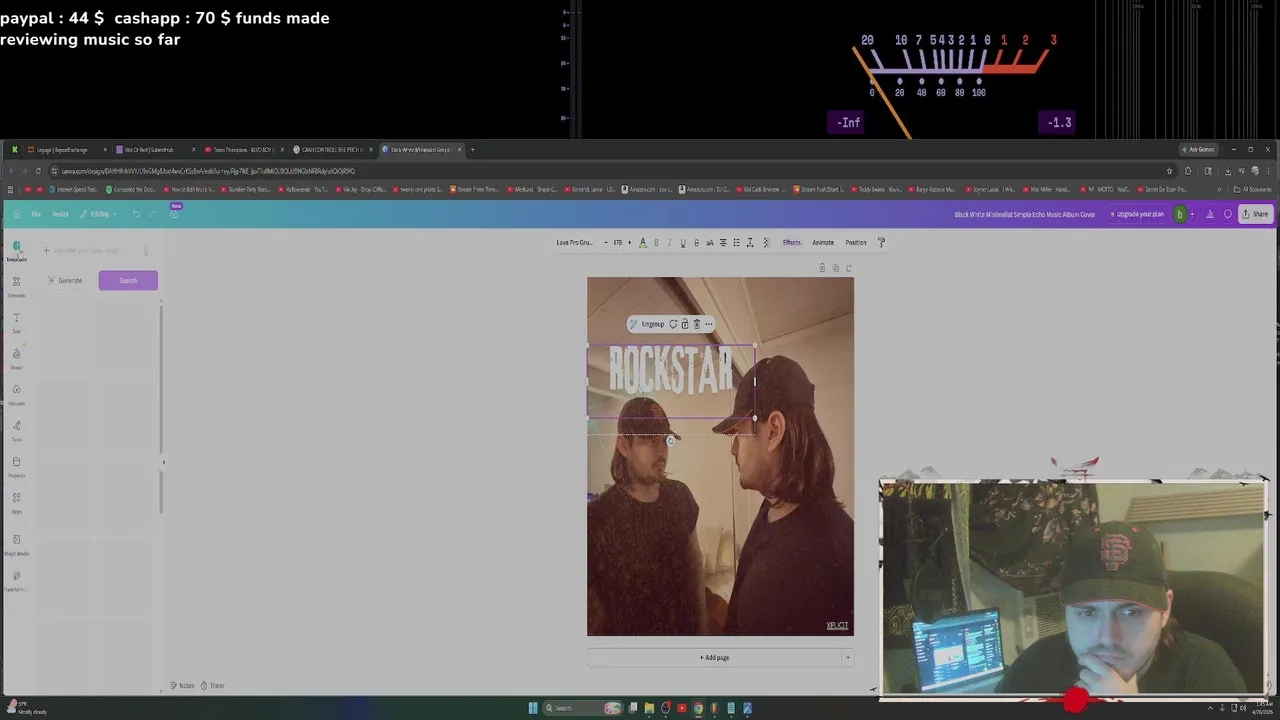
Task: Open the File menu
Action: (36, 214)
